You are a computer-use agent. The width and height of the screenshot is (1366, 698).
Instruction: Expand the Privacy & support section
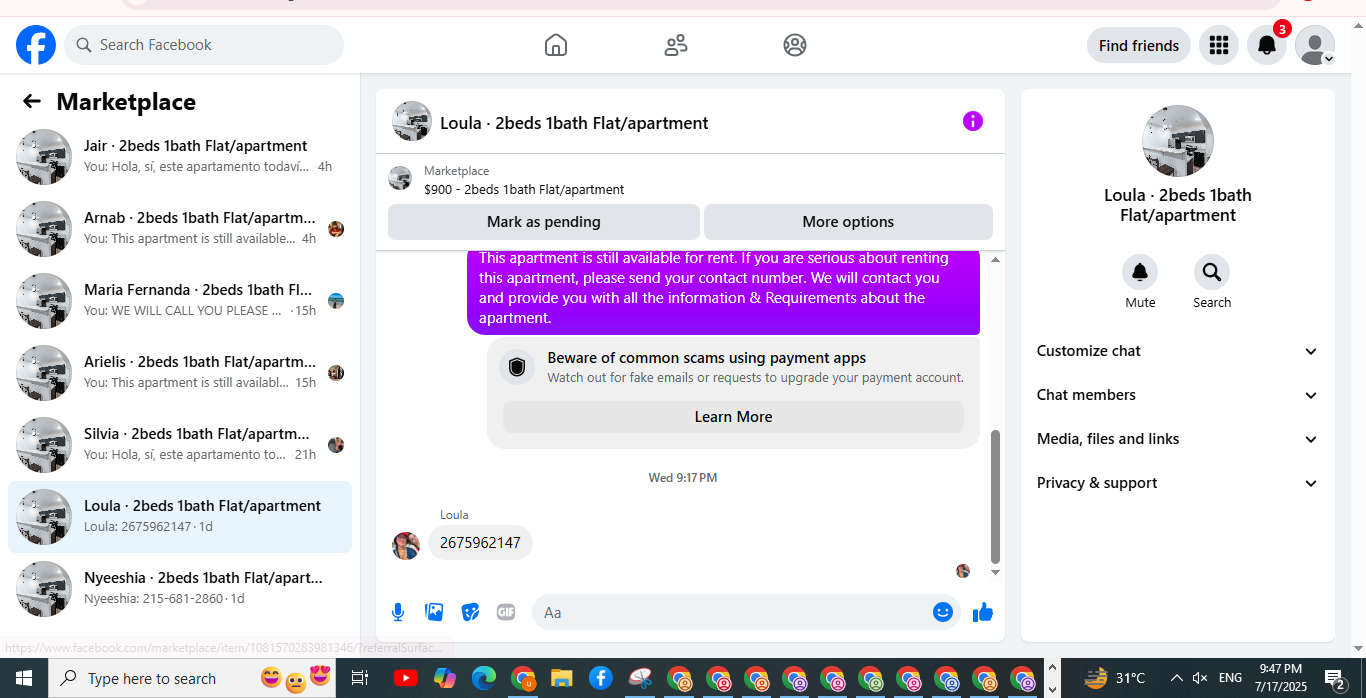(x=1178, y=483)
